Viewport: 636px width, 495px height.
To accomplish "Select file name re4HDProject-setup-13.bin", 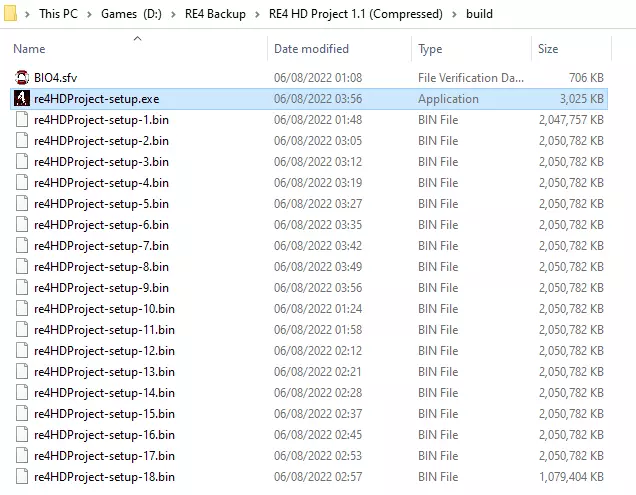I will pyautogui.click(x=104, y=372).
